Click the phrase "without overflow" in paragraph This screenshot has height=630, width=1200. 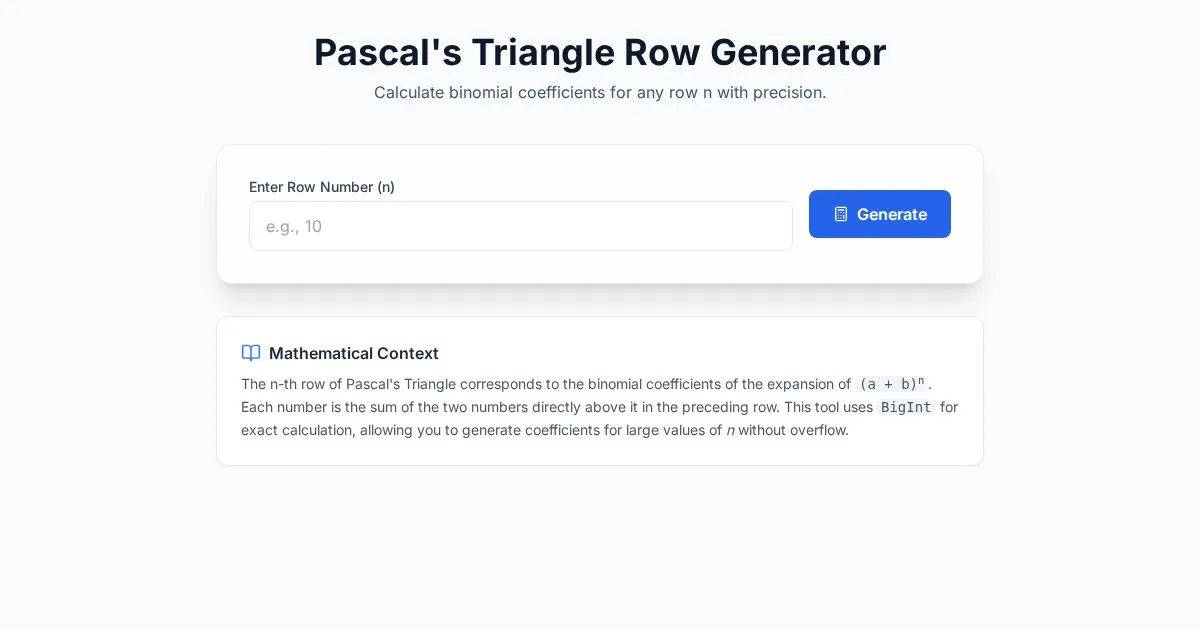(x=793, y=430)
